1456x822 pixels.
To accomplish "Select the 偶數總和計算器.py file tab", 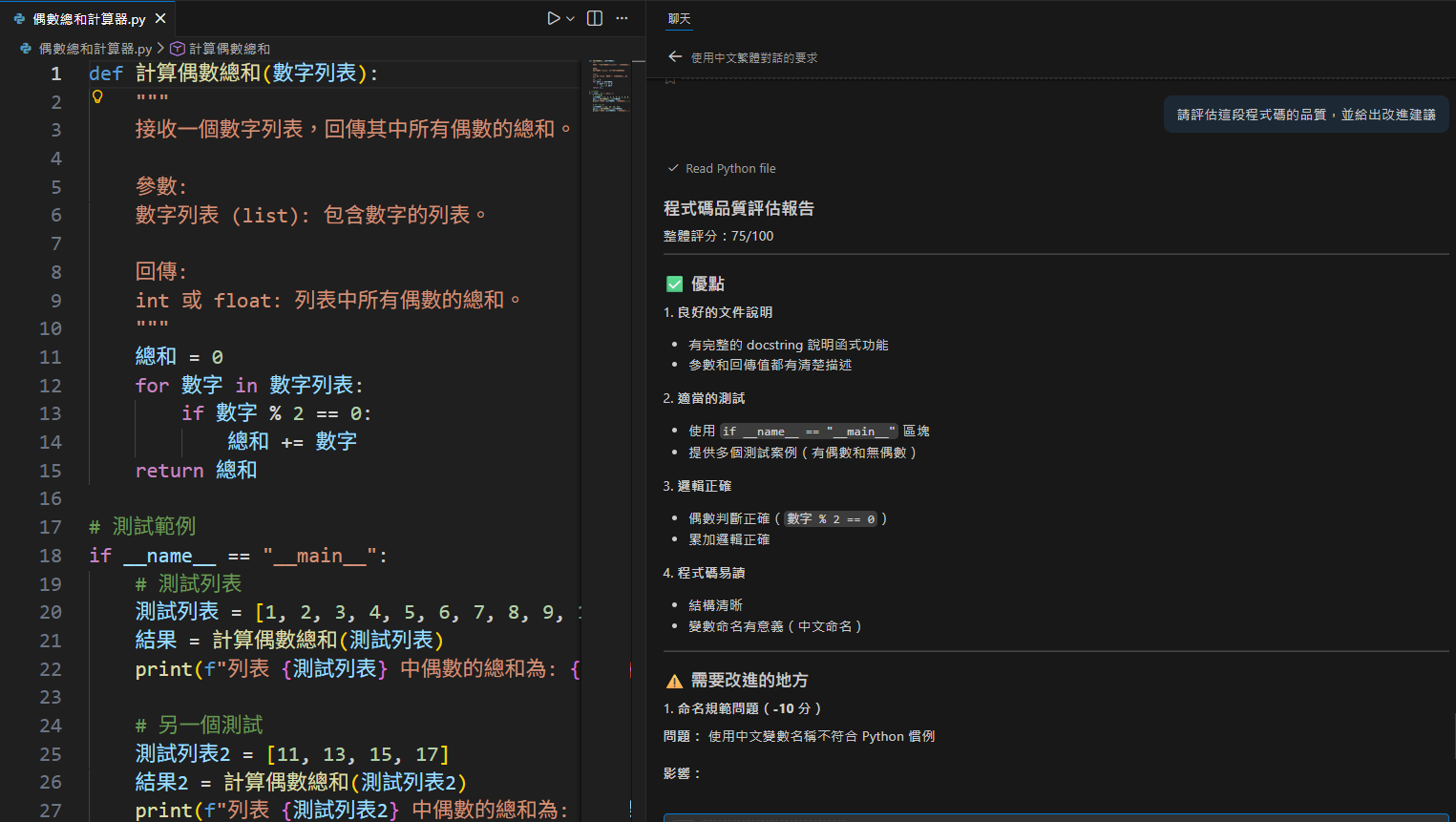I will pyautogui.click(x=88, y=18).
